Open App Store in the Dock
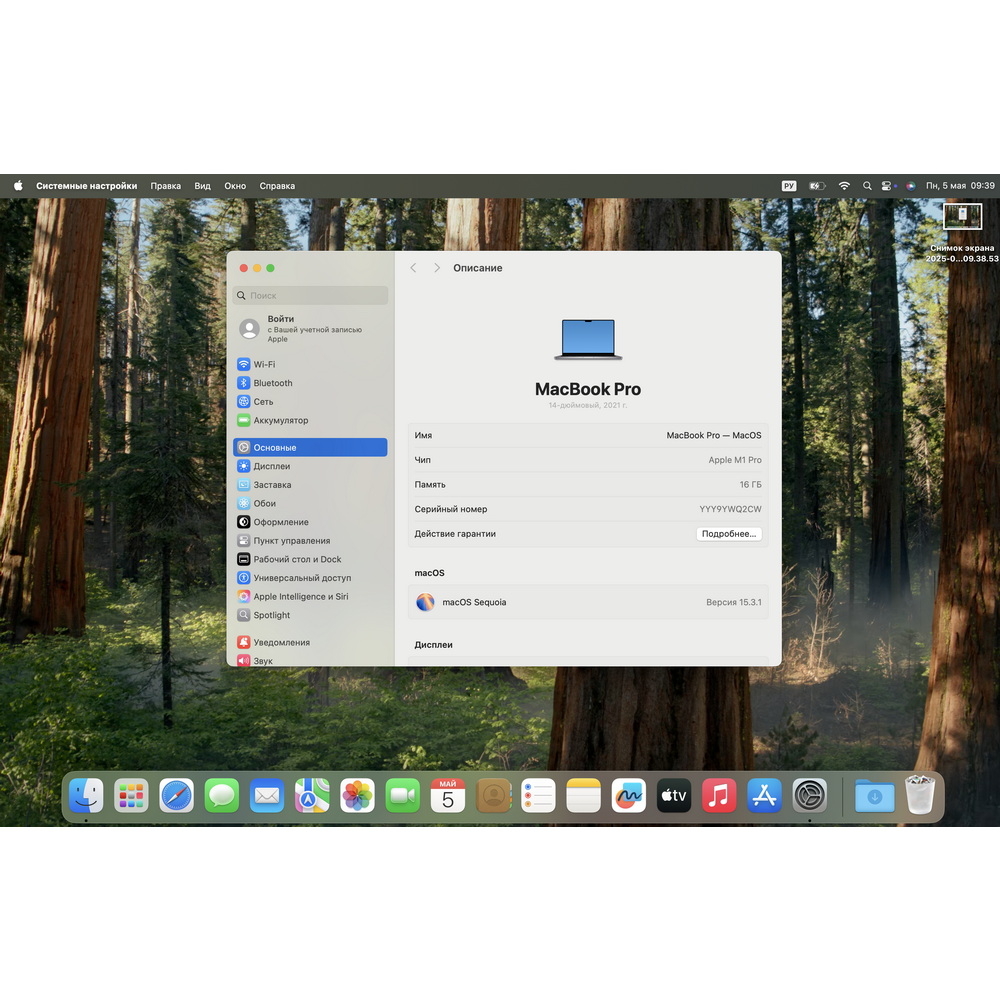Screen dimensions: 1000x1000 [765, 795]
